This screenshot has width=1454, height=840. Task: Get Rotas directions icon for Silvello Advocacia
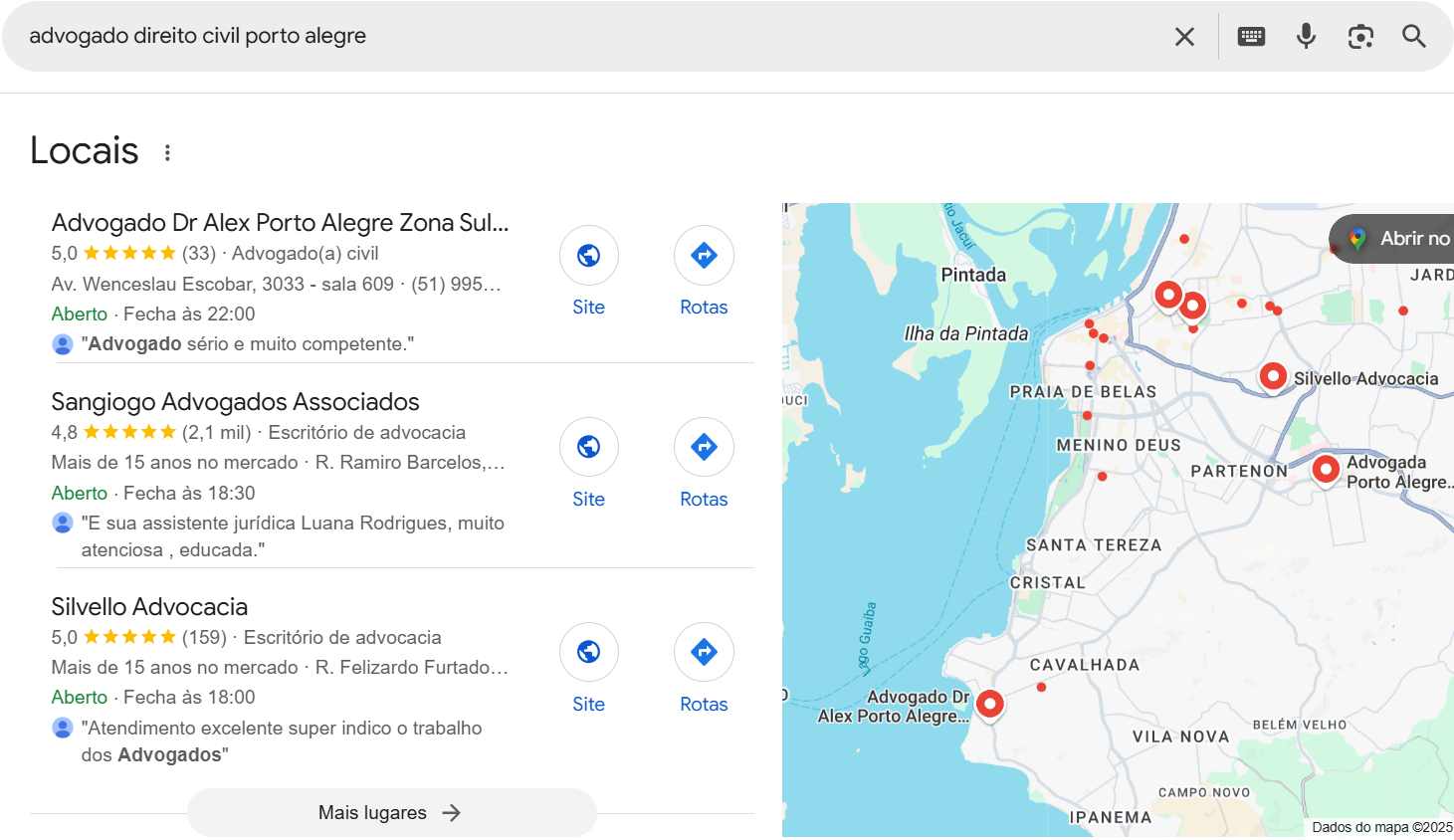click(x=704, y=652)
